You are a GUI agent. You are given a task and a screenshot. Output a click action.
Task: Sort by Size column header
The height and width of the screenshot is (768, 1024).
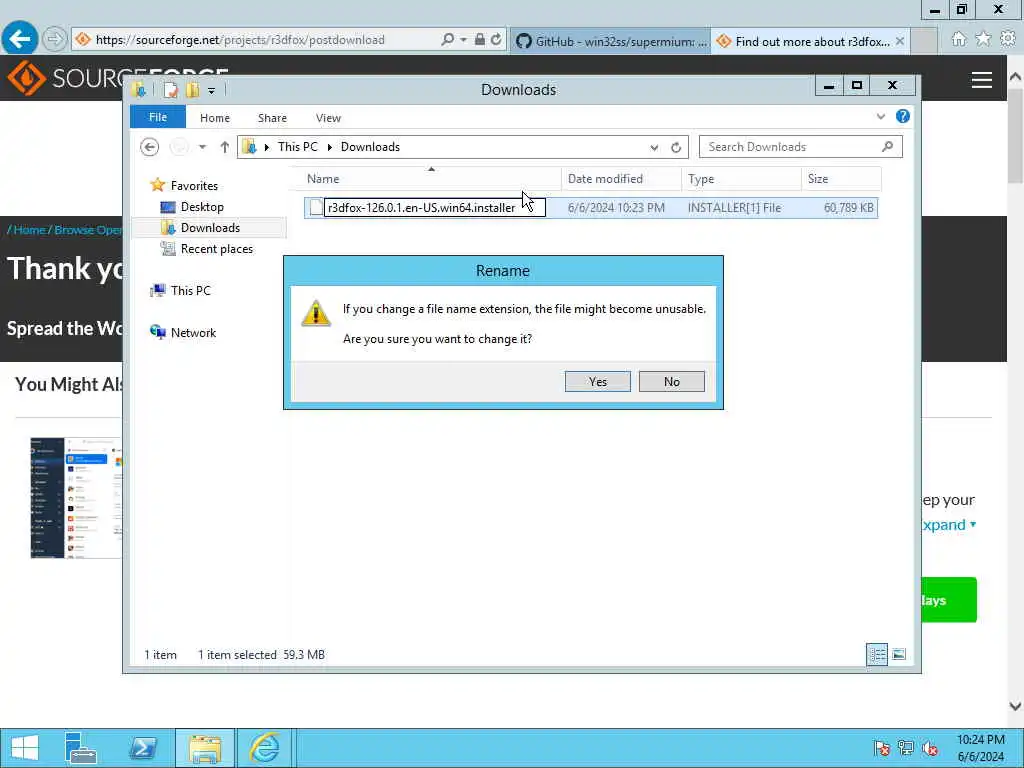point(841,178)
